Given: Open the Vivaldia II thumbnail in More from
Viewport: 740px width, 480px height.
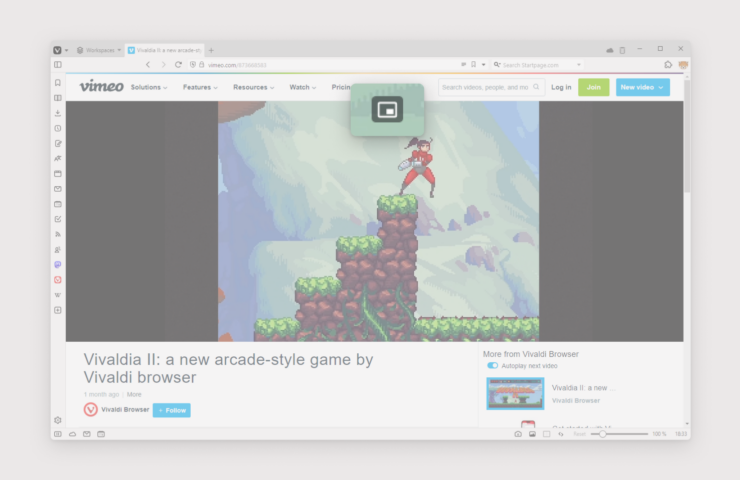Looking at the screenshot, I should (x=515, y=393).
